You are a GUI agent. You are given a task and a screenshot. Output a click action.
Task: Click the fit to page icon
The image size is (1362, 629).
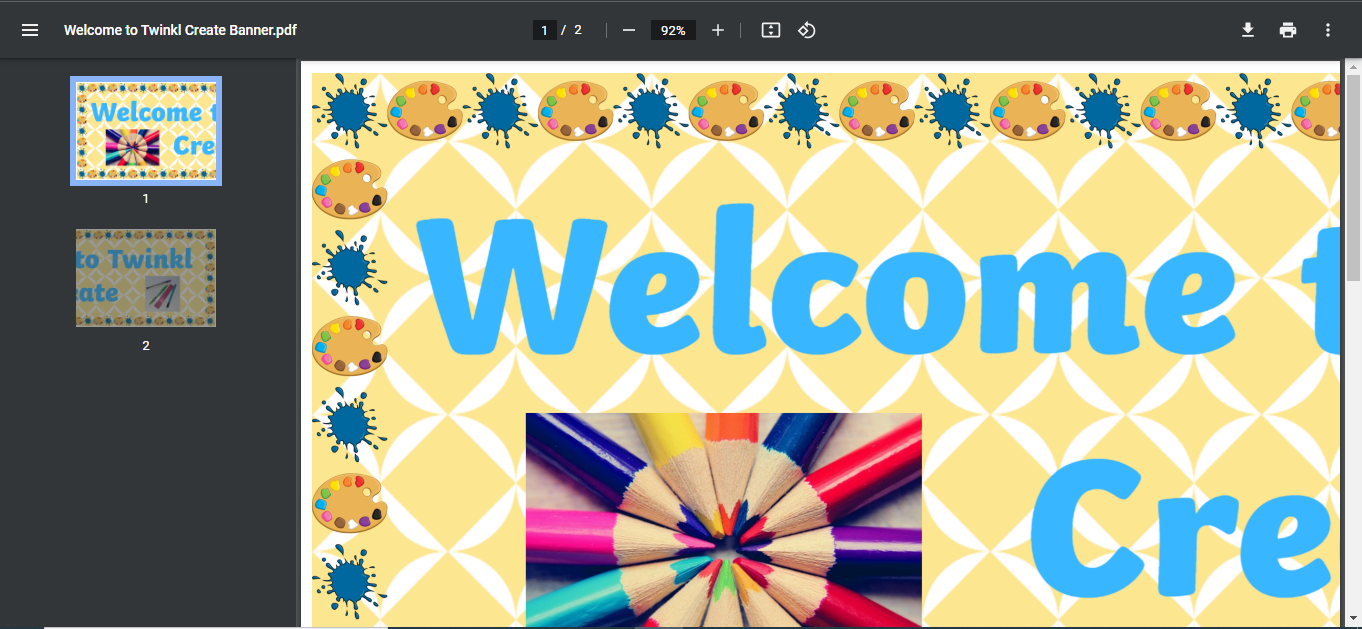770,30
